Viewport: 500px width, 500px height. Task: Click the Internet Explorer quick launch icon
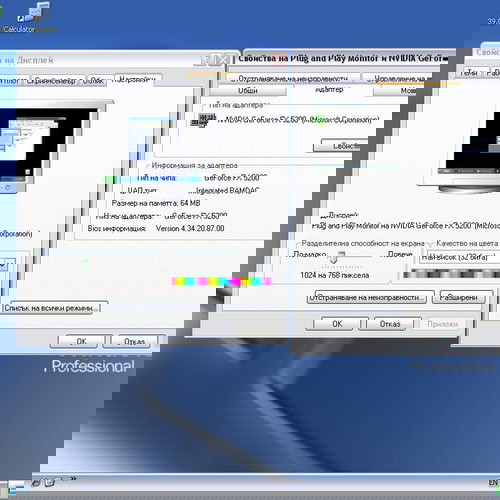36,482
